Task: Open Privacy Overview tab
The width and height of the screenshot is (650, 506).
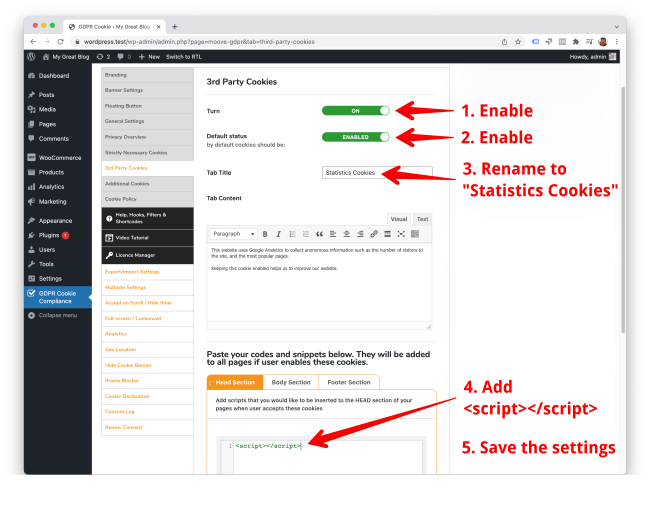Action: (x=147, y=137)
